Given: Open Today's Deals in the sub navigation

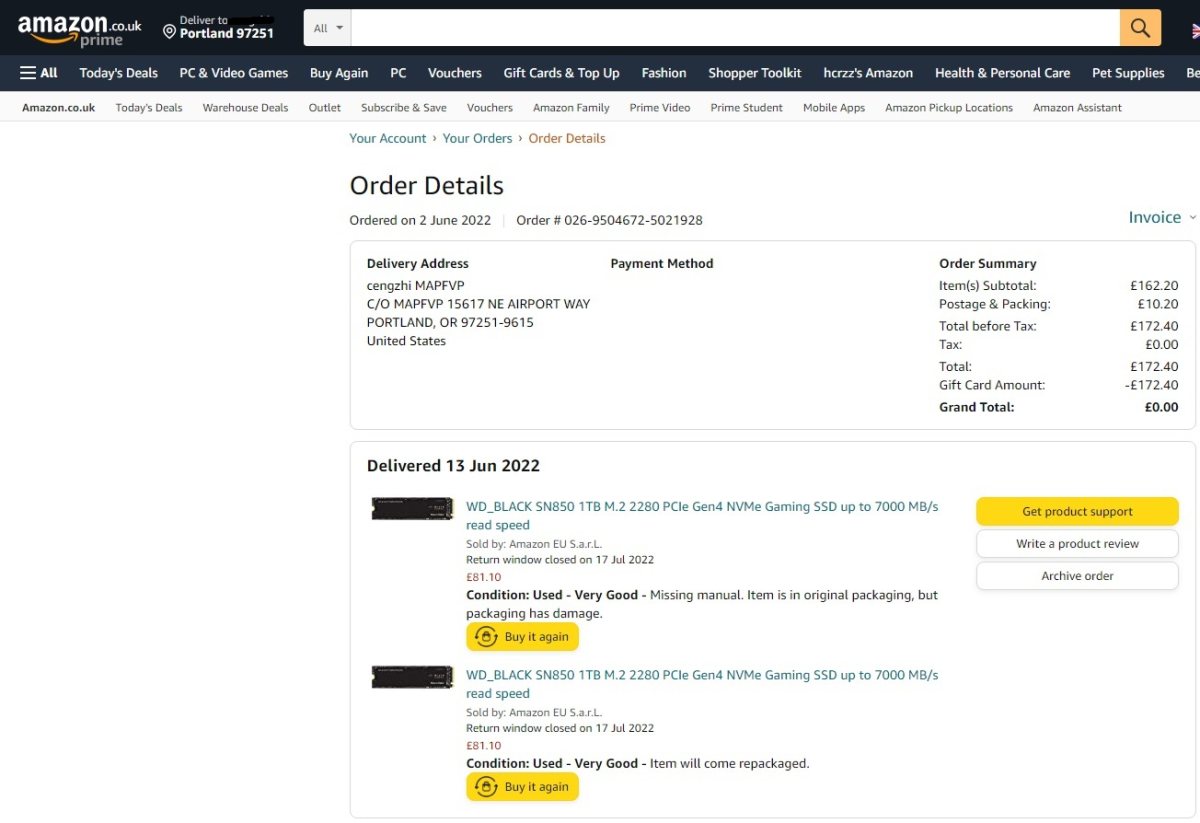Looking at the screenshot, I should click(x=149, y=108).
